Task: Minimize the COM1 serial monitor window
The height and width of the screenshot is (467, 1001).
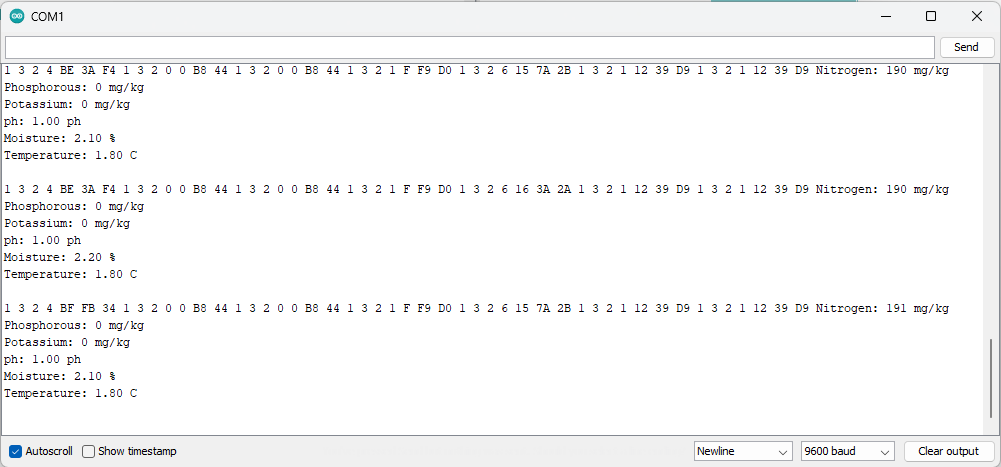Action: 885,17
